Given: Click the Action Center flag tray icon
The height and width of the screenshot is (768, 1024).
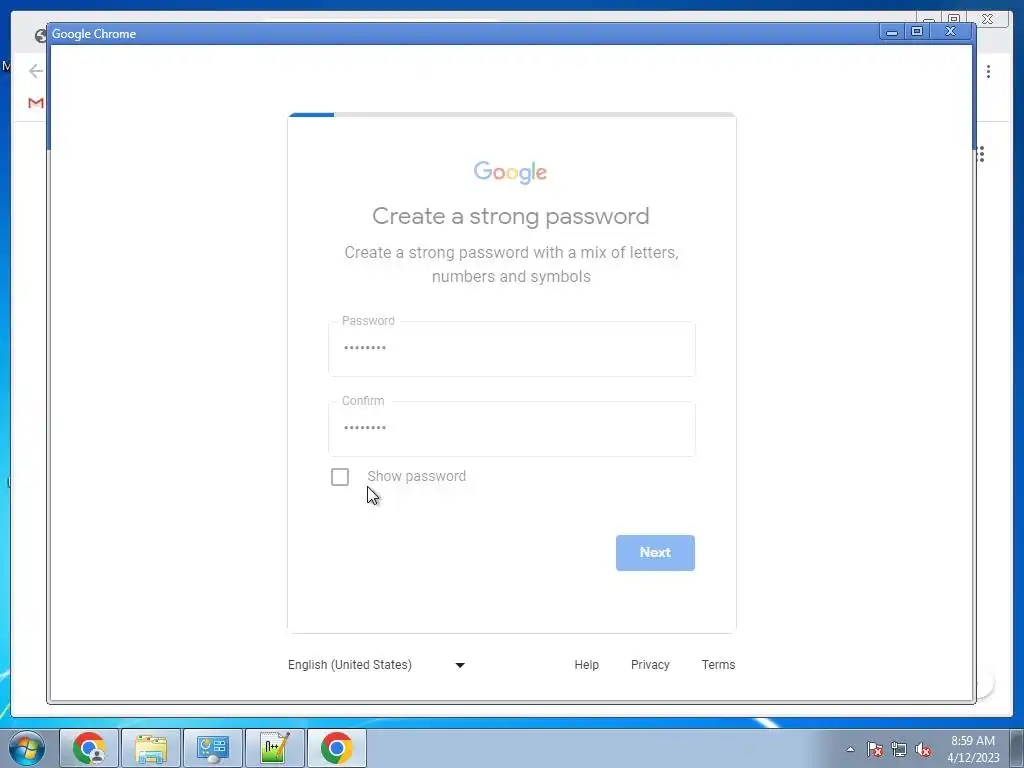Looking at the screenshot, I should 875,749.
